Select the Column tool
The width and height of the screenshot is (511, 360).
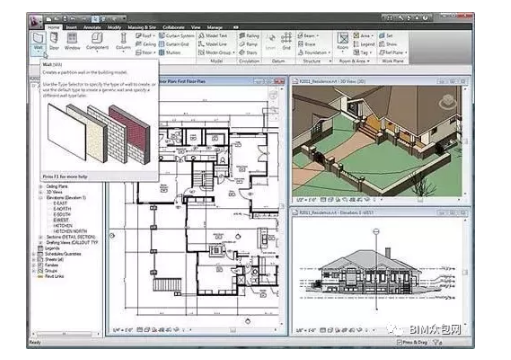(x=123, y=42)
